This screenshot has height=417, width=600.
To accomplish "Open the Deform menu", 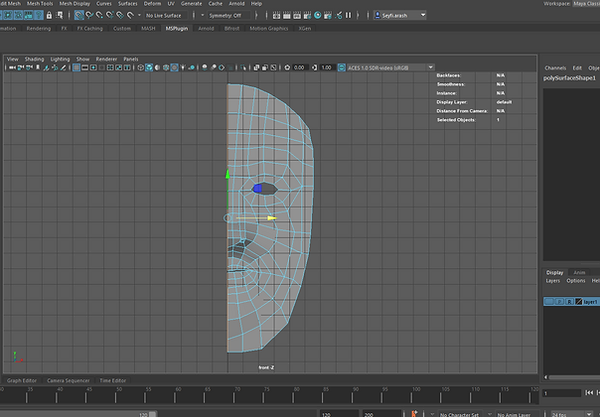I will point(152,3).
